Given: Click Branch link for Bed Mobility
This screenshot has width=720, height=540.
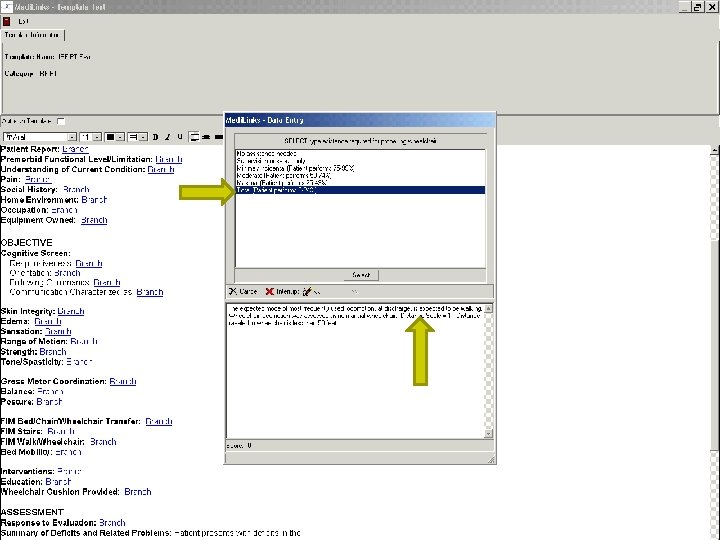Looking at the screenshot, I should (68, 452).
